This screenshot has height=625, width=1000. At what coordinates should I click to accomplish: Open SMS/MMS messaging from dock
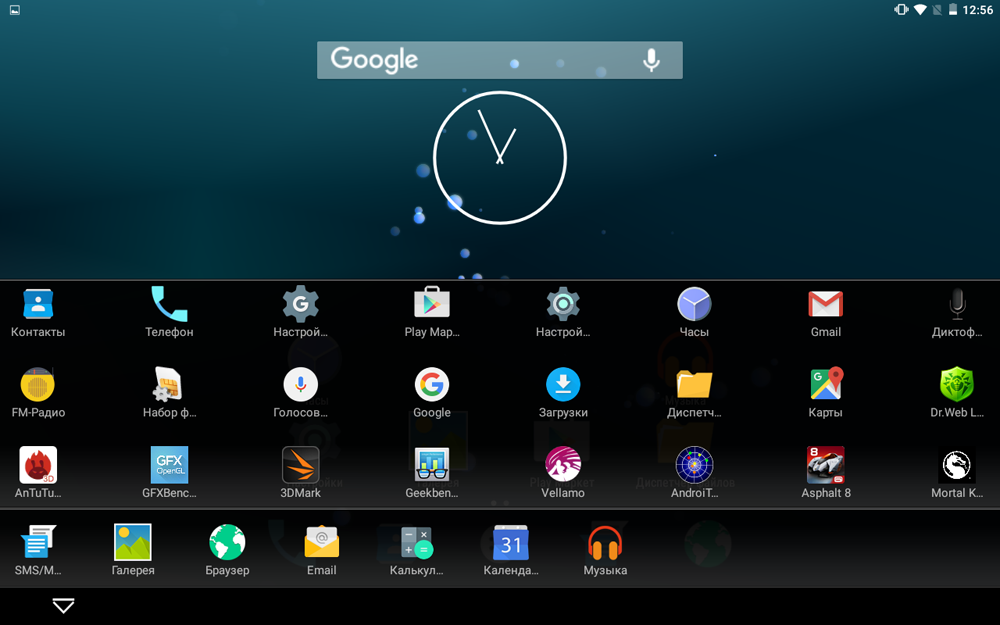pos(38,542)
